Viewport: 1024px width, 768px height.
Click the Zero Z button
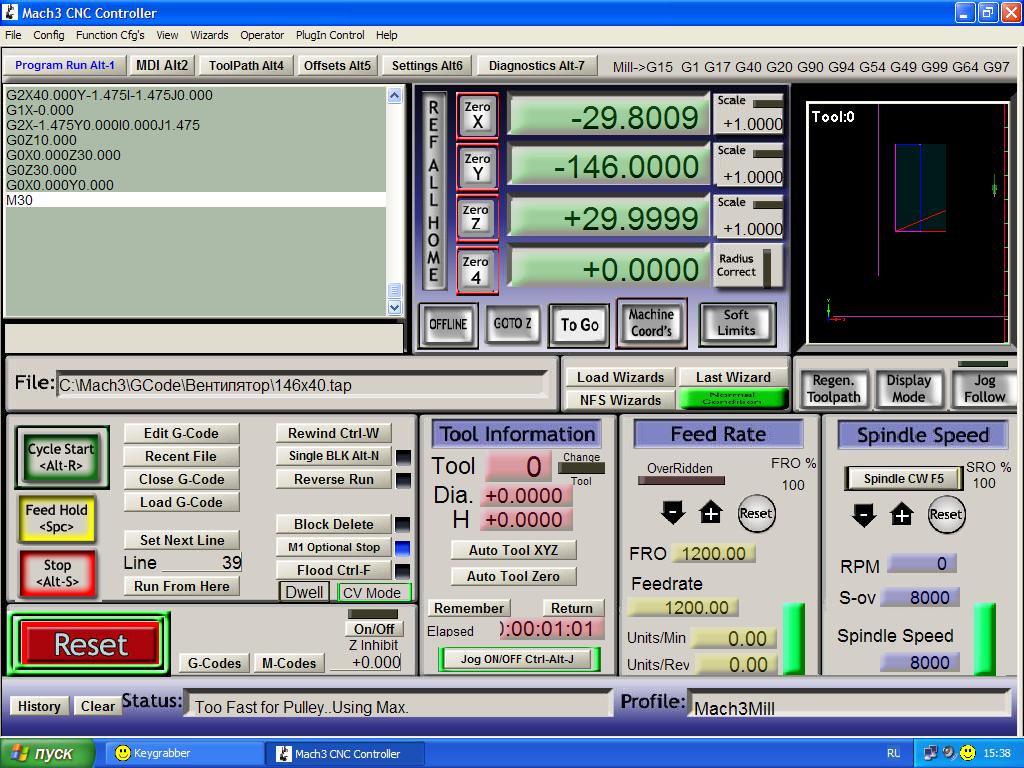click(477, 217)
